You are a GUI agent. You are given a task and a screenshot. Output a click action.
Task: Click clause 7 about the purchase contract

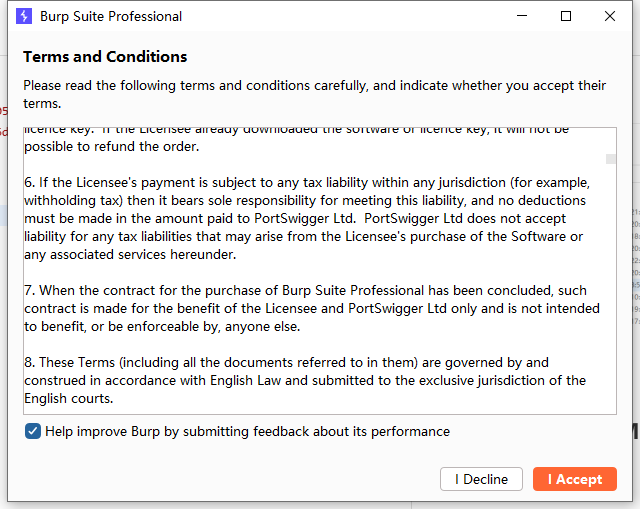[312, 308]
